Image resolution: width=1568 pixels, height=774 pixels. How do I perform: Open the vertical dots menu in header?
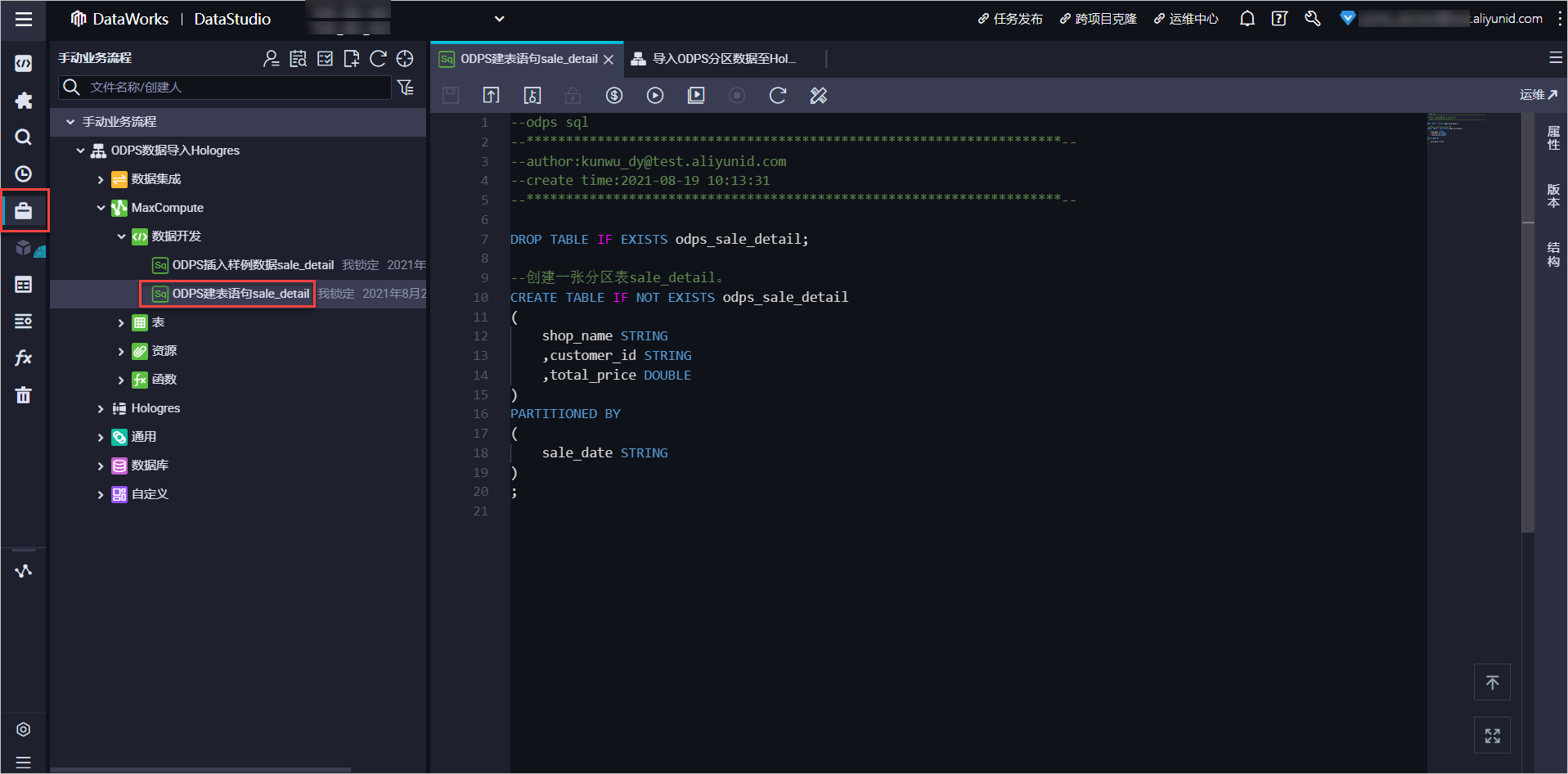tap(1559, 19)
